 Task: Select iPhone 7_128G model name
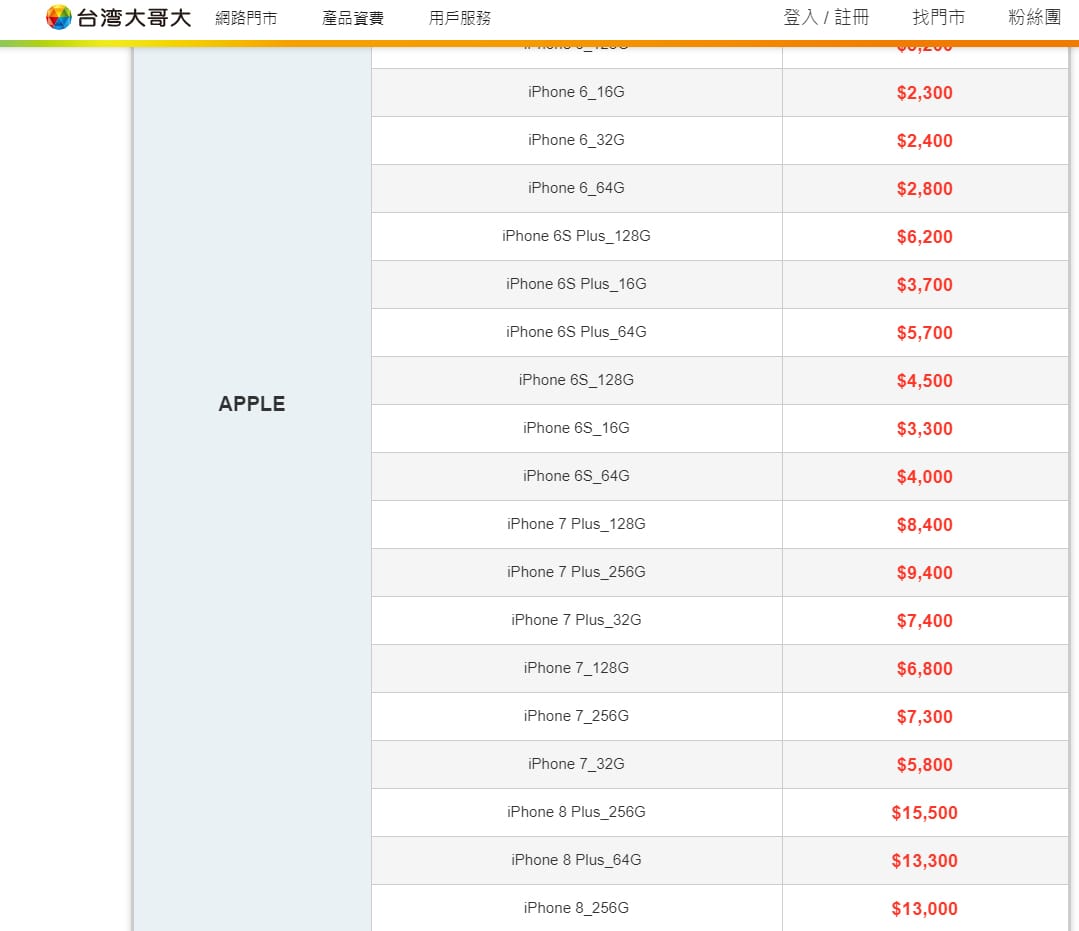576,668
